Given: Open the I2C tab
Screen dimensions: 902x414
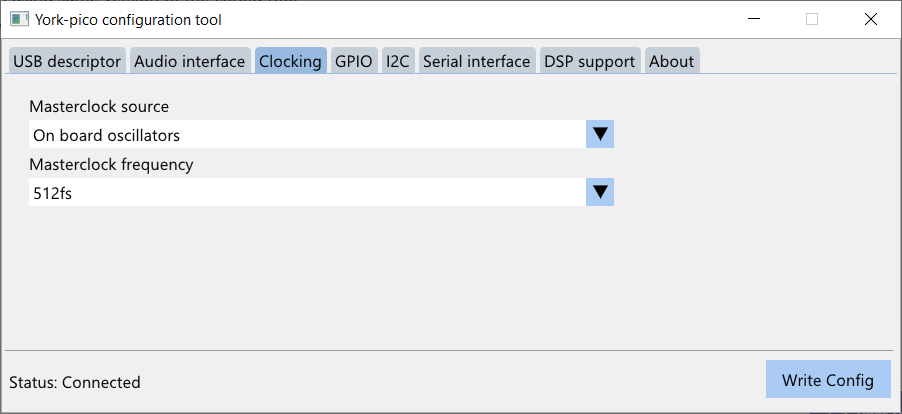Looking at the screenshot, I should coord(398,60).
